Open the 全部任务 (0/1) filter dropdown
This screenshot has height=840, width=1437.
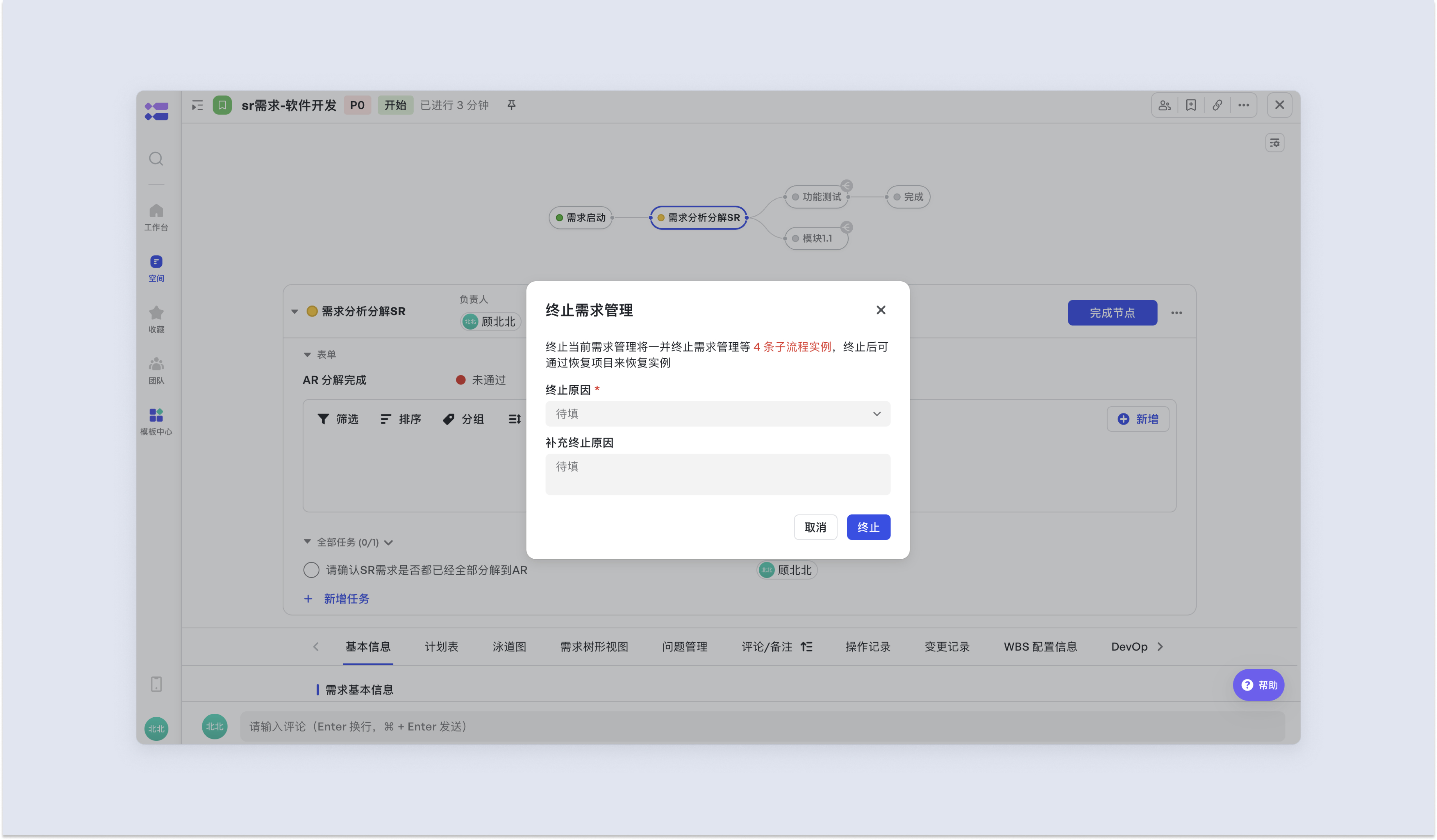tap(388, 542)
